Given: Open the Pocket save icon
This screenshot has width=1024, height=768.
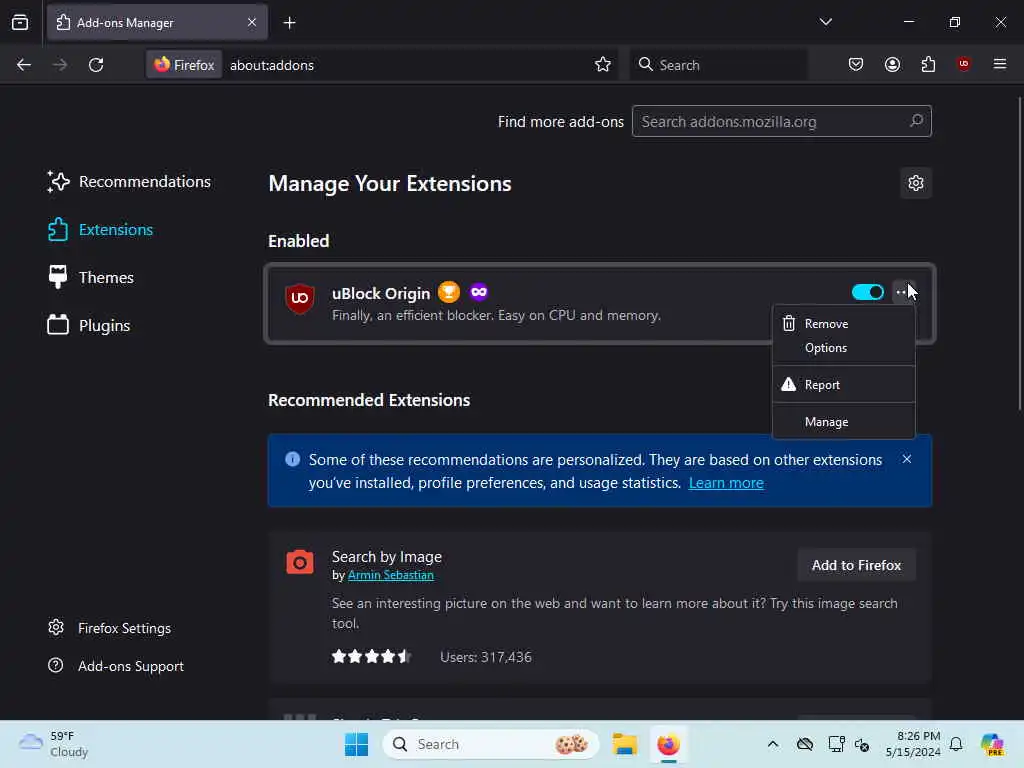Looking at the screenshot, I should pyautogui.click(x=856, y=65).
